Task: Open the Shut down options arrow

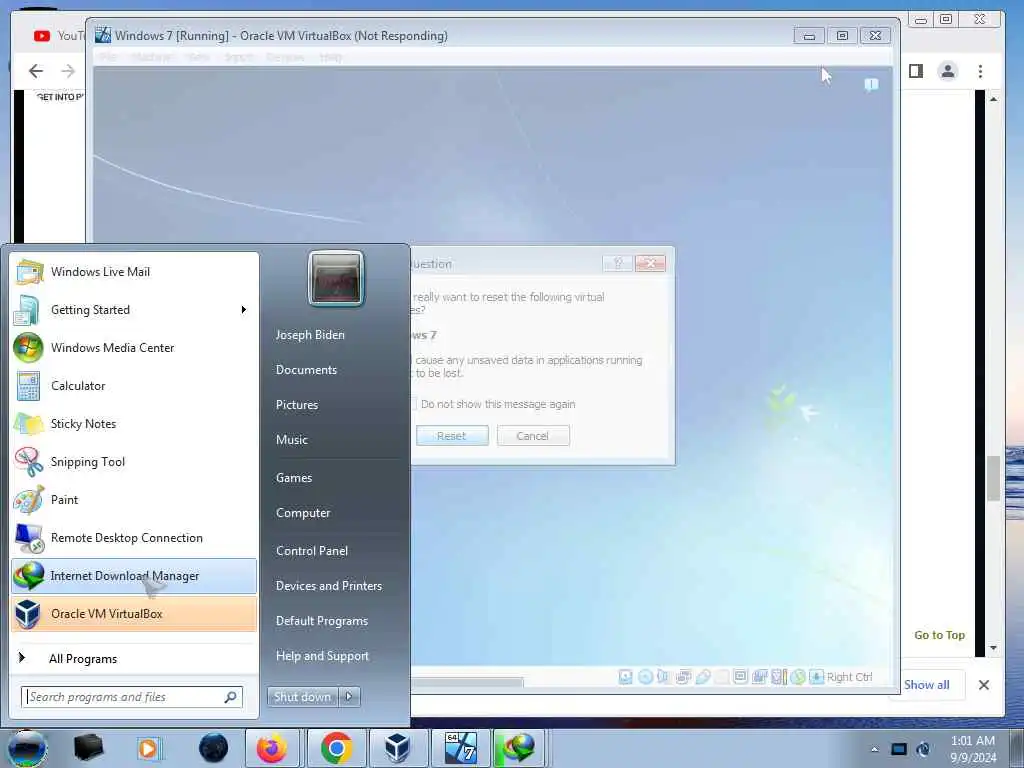Action: (x=349, y=697)
